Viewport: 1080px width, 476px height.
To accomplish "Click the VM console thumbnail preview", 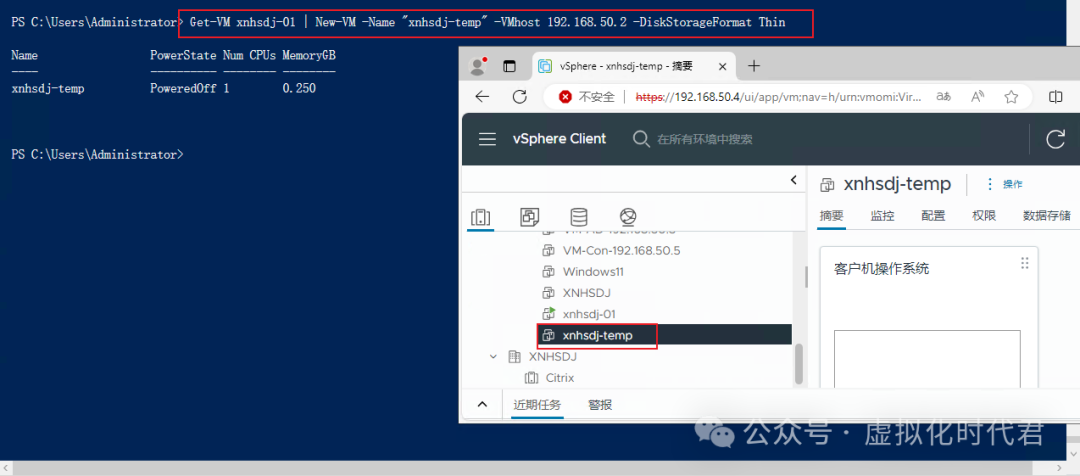I will (927, 360).
